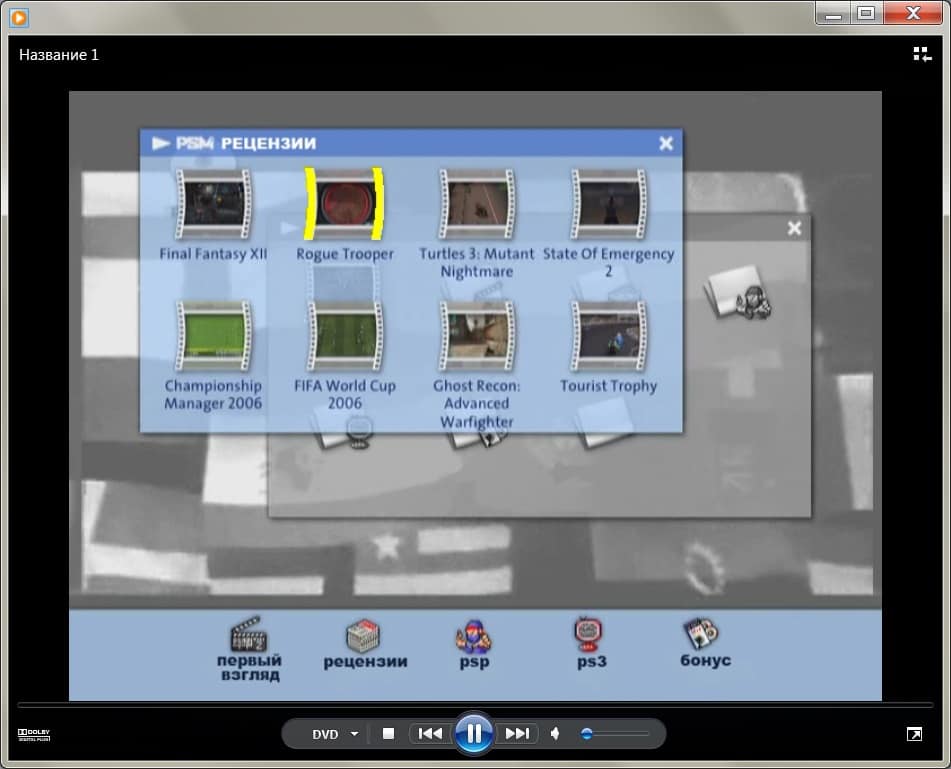Select the FIFA World Cup 2006 thumbnail
This screenshot has height=769, width=951.
pos(344,335)
